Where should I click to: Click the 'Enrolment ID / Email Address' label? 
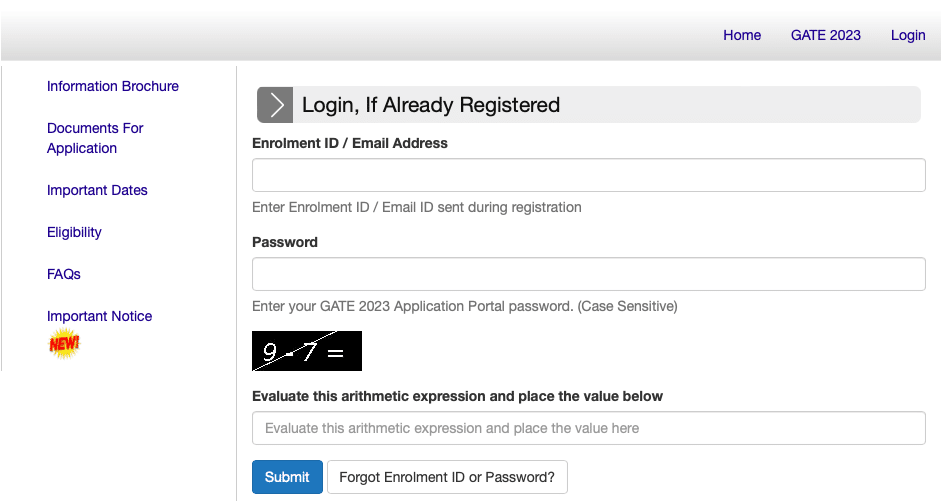[350, 143]
